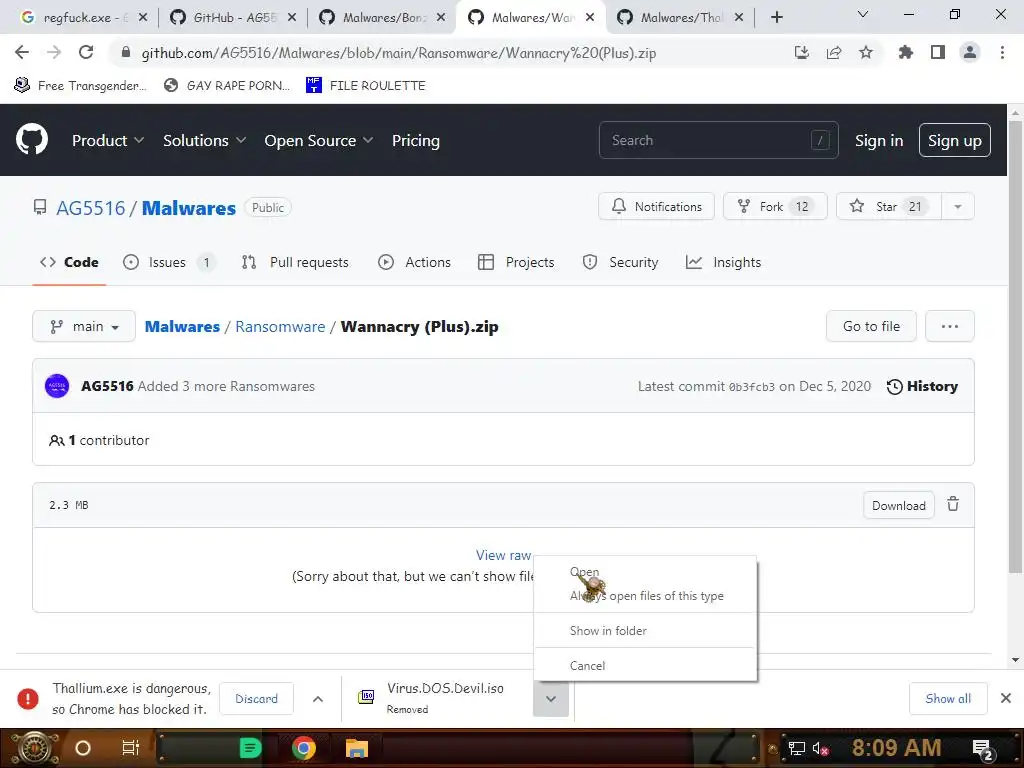
Task: Bookmark this page with the star icon
Action: (x=866, y=53)
